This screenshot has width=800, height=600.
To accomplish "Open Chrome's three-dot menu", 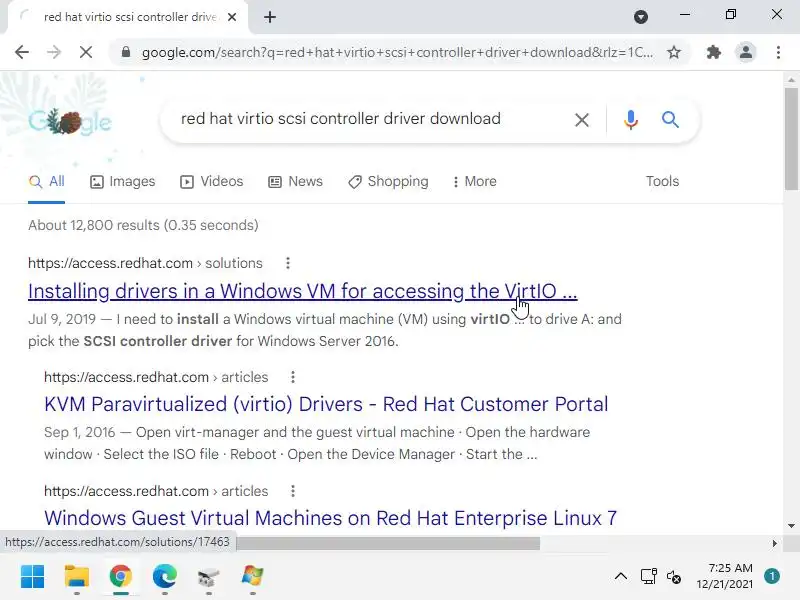I will coord(778,52).
